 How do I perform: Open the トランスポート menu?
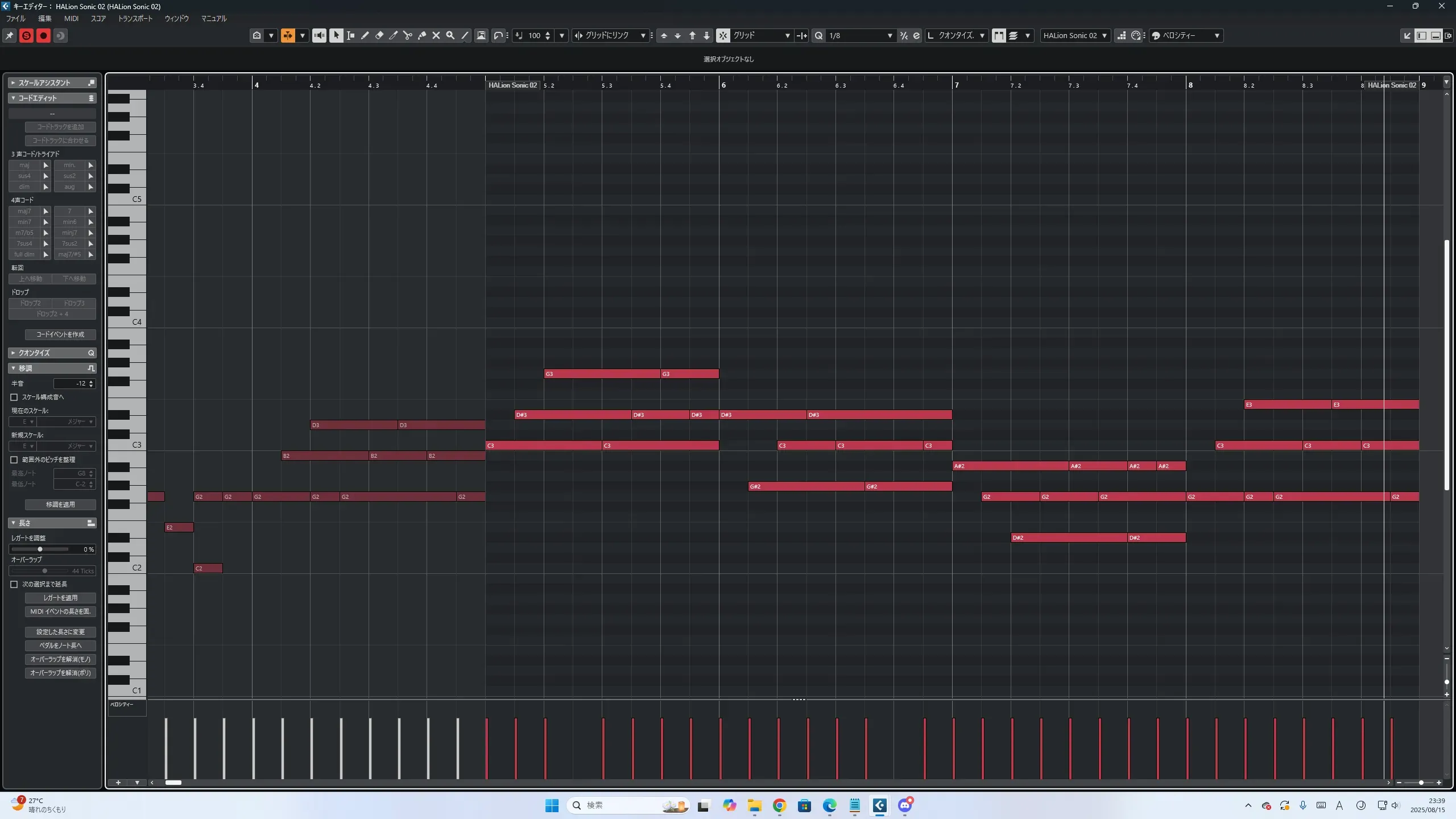pyautogui.click(x=135, y=18)
